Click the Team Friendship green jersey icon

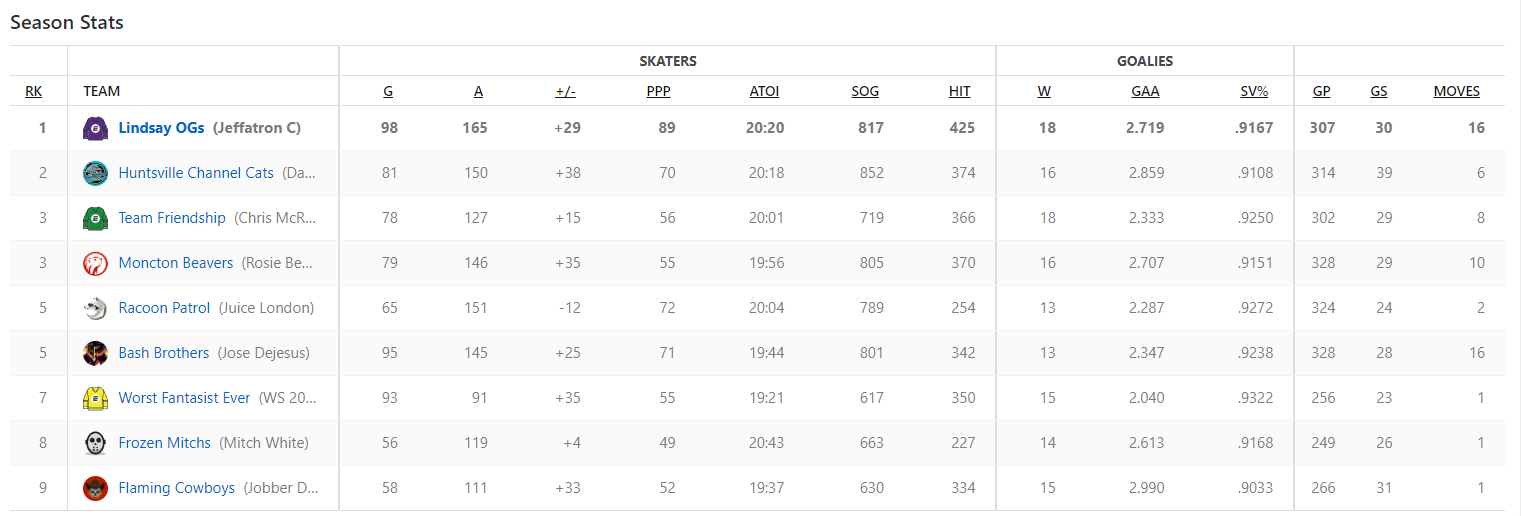(95, 218)
